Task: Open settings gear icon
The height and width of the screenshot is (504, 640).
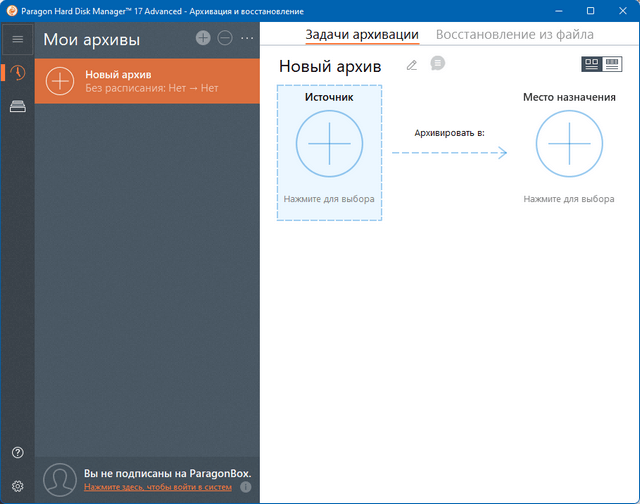Action: point(17,486)
